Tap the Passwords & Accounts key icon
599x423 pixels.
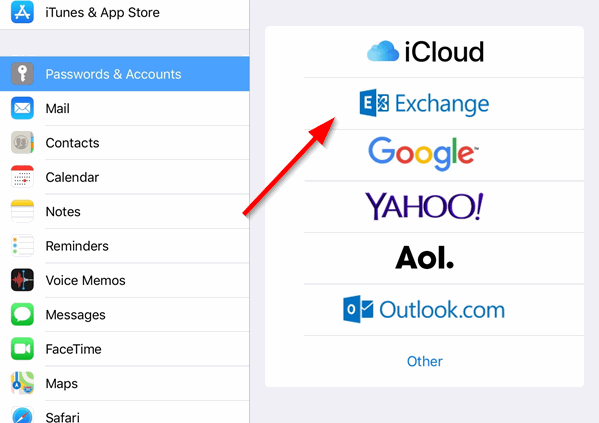[x=22, y=74]
